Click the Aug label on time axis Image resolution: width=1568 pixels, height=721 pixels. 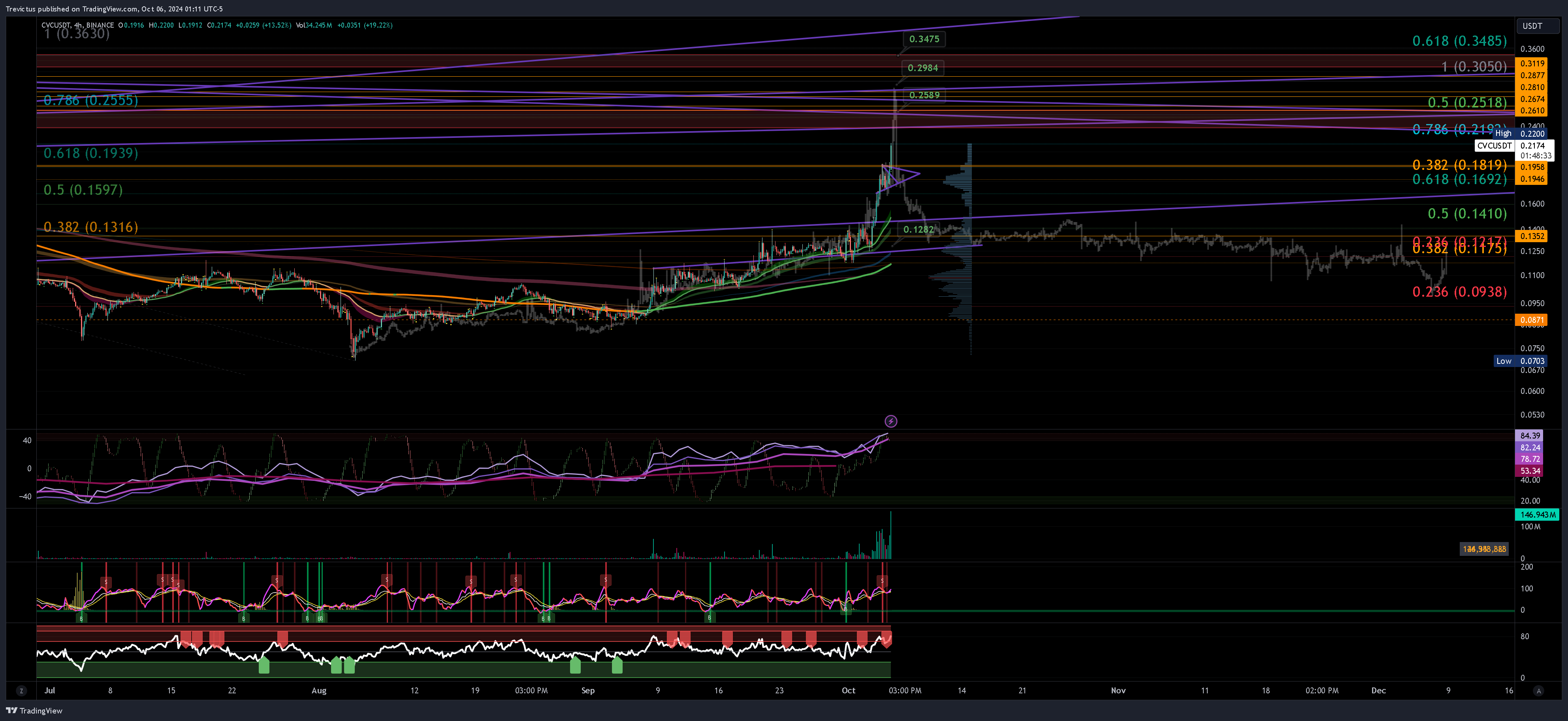point(318,691)
